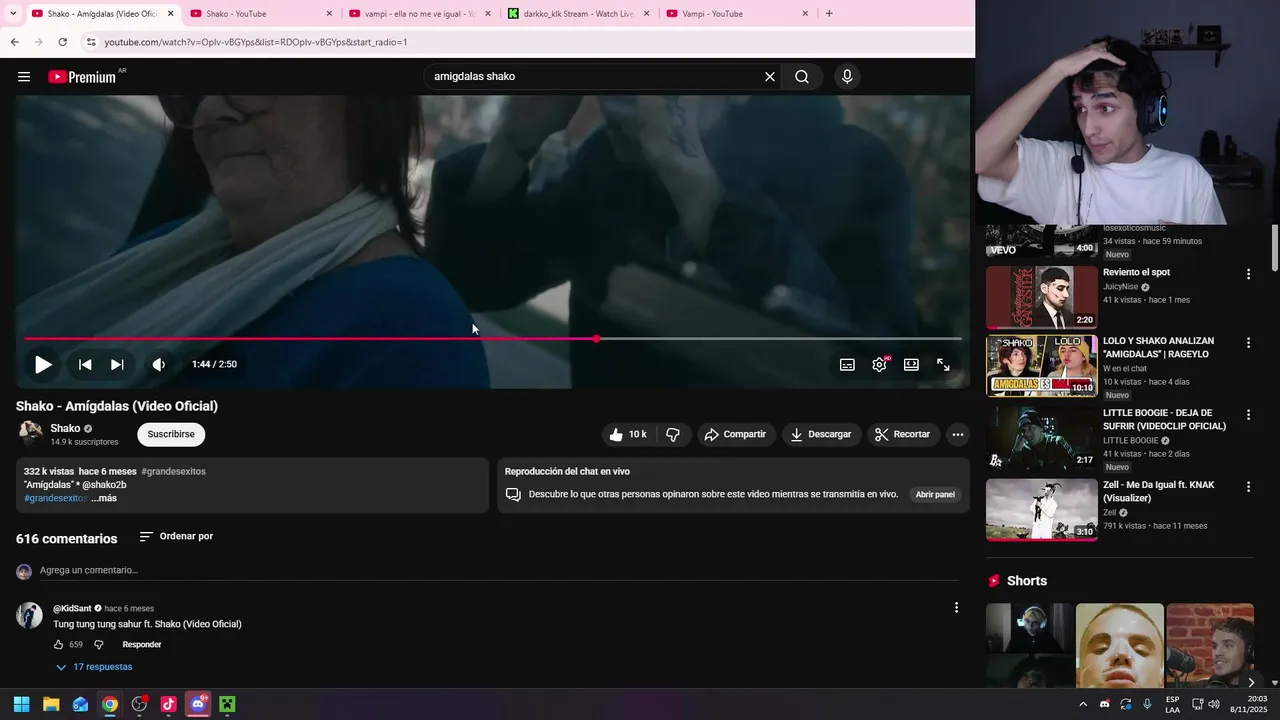1280x720 pixels.
Task: Open options for Reviento el spot
Action: pyautogui.click(x=1248, y=274)
